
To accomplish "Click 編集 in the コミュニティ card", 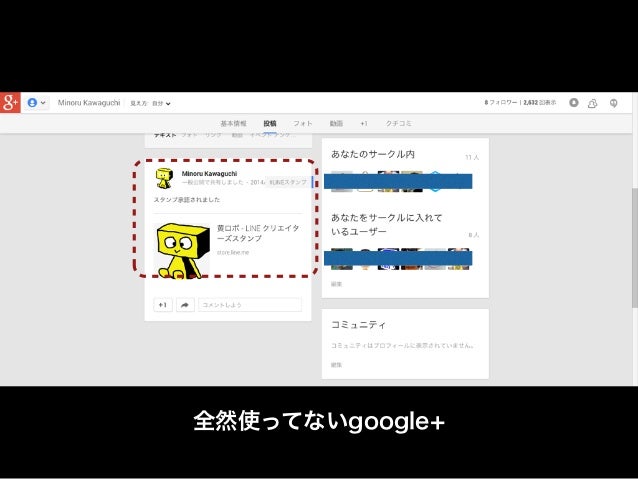I will click(x=336, y=365).
